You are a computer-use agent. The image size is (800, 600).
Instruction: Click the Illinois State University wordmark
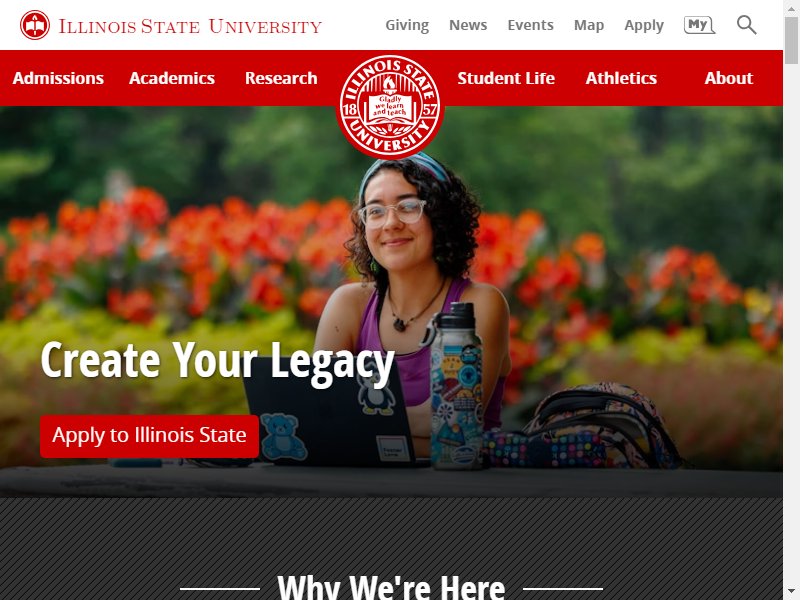coord(190,26)
